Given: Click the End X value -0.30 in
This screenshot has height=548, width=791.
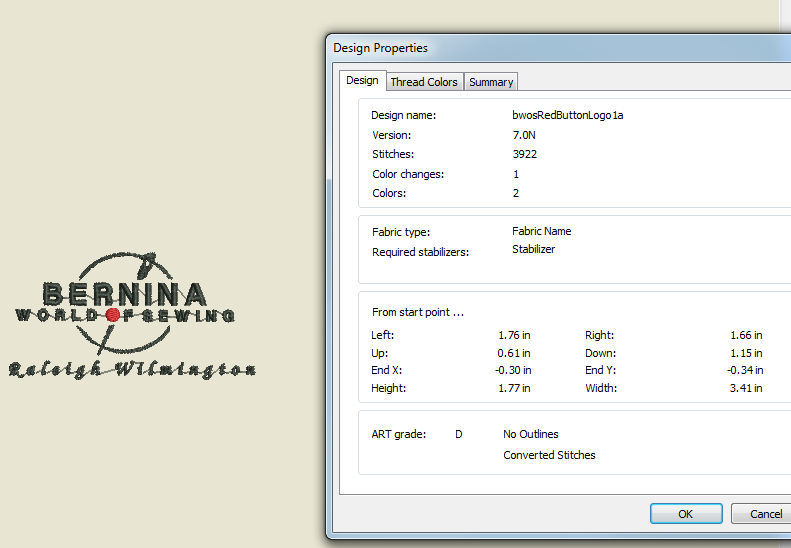Looking at the screenshot, I should coord(513,370).
